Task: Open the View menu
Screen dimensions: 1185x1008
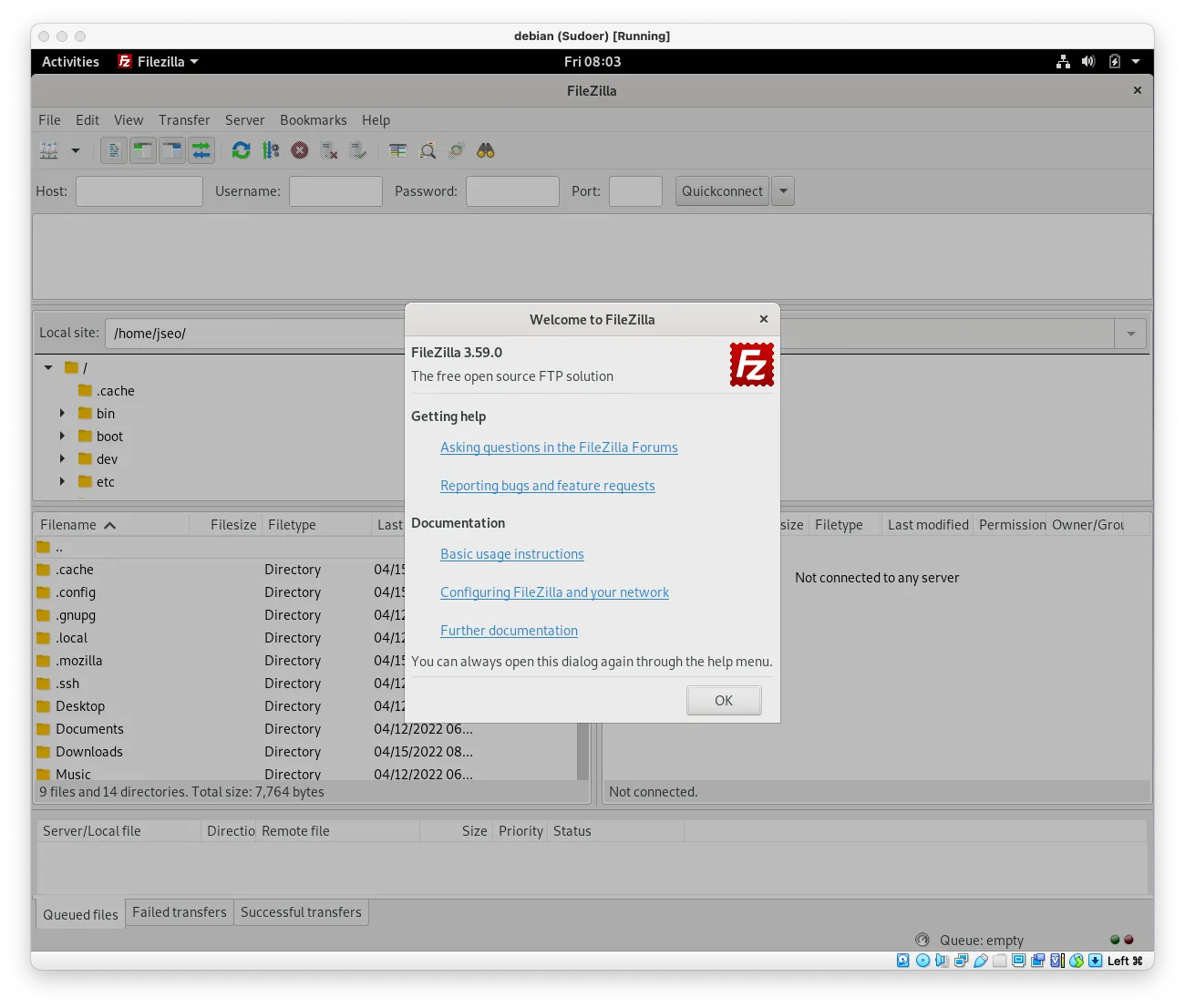Action: (x=129, y=120)
